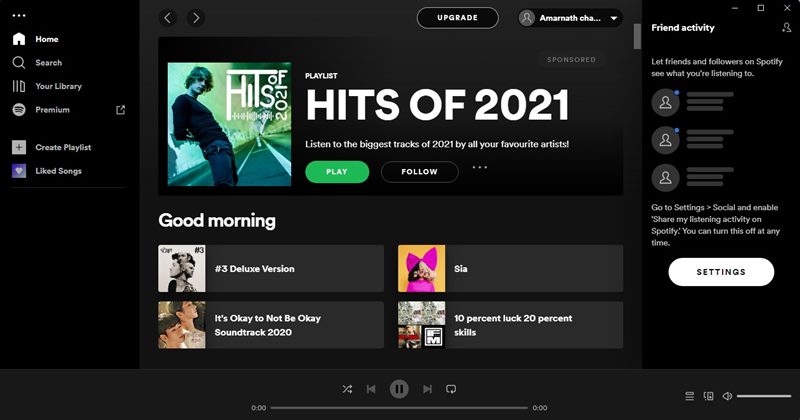The width and height of the screenshot is (800, 420).
Task: Click the song progress bar
Action: coord(399,408)
